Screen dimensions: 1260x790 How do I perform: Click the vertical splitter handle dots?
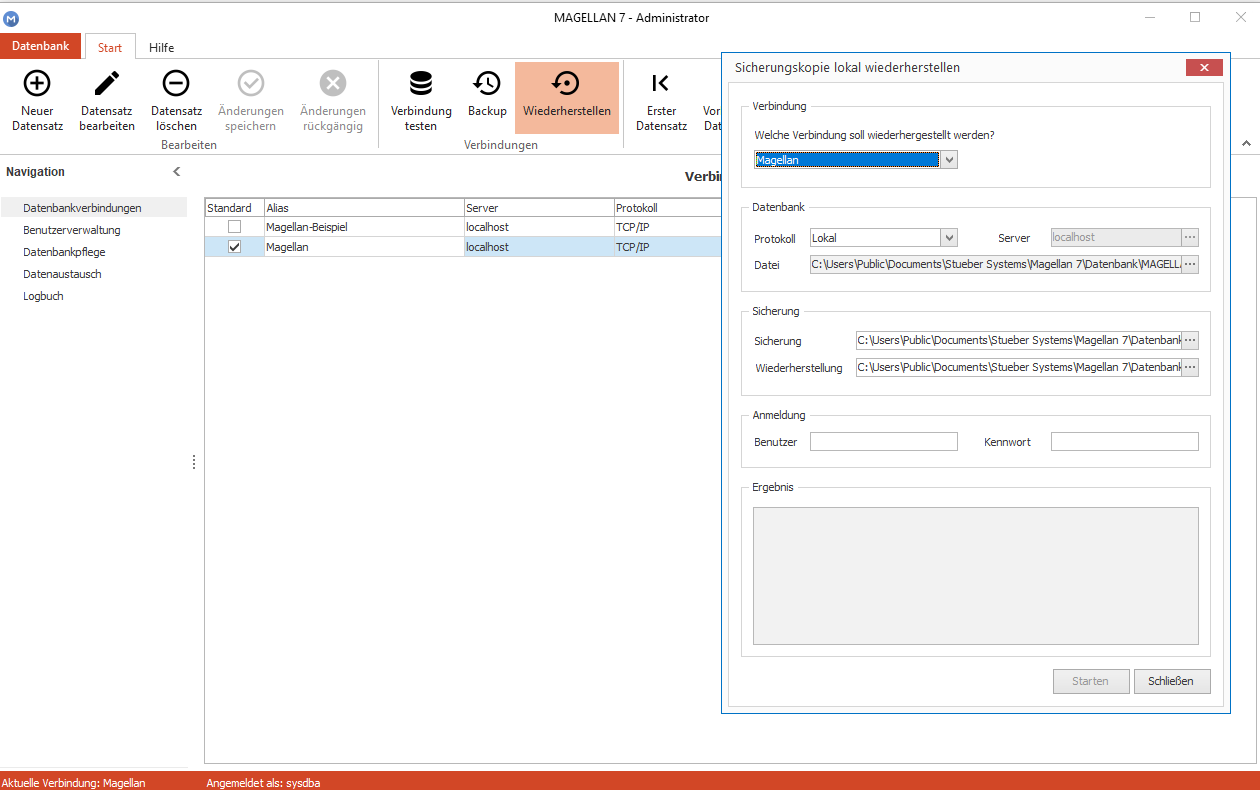click(x=194, y=462)
